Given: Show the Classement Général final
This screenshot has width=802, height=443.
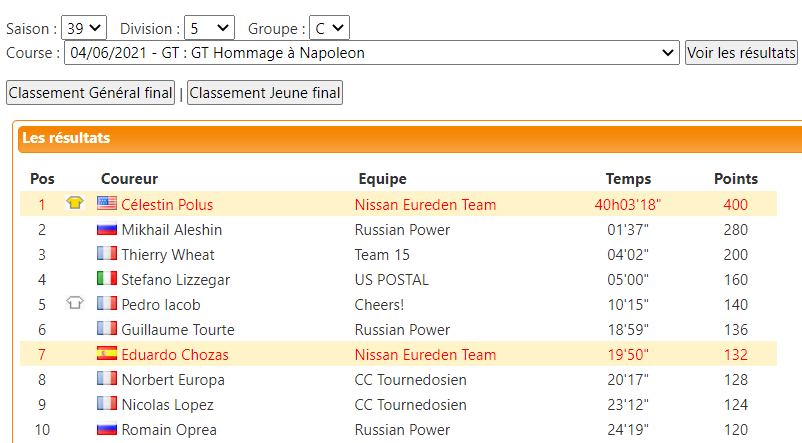Looking at the screenshot, I should pos(91,93).
